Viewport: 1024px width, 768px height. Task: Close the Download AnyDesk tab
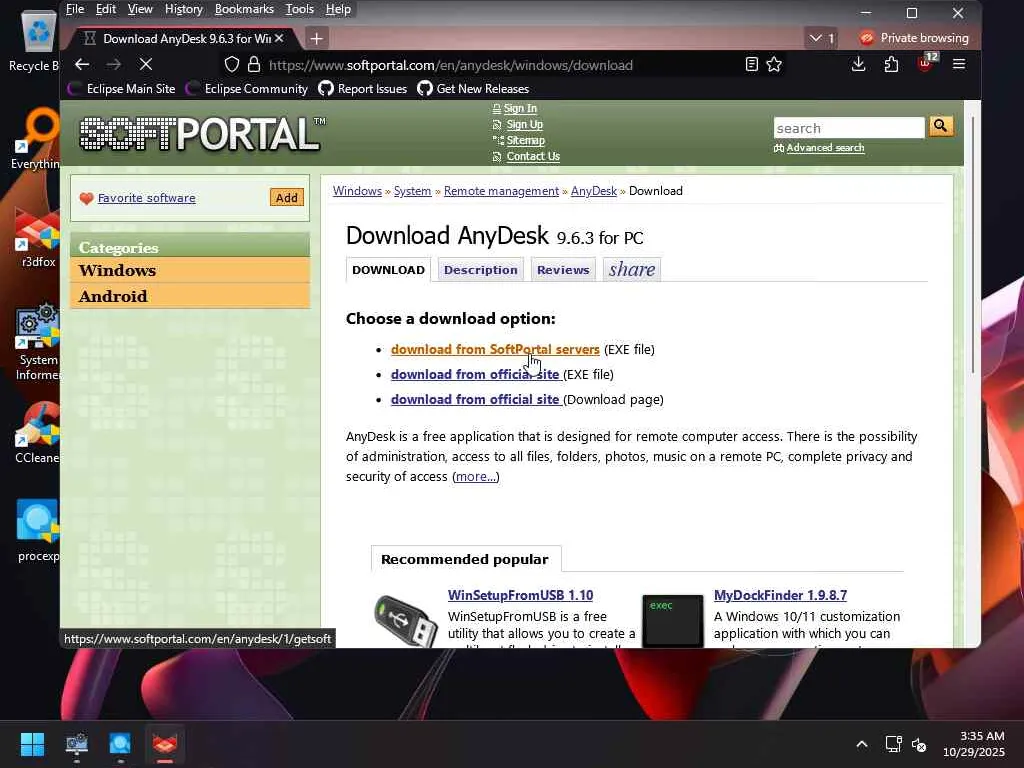tap(279, 39)
